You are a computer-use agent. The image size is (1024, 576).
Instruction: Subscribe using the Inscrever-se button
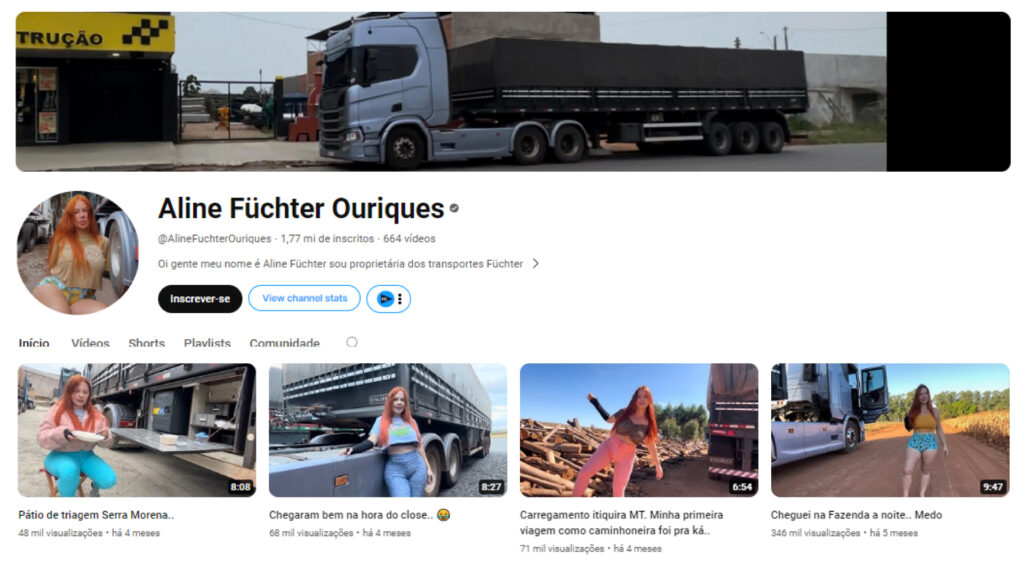pyautogui.click(x=200, y=298)
